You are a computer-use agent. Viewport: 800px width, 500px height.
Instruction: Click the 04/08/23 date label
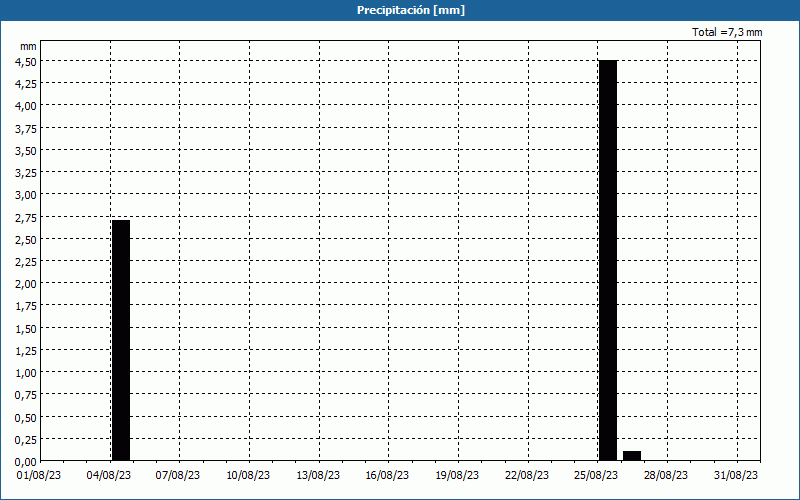(x=109, y=475)
